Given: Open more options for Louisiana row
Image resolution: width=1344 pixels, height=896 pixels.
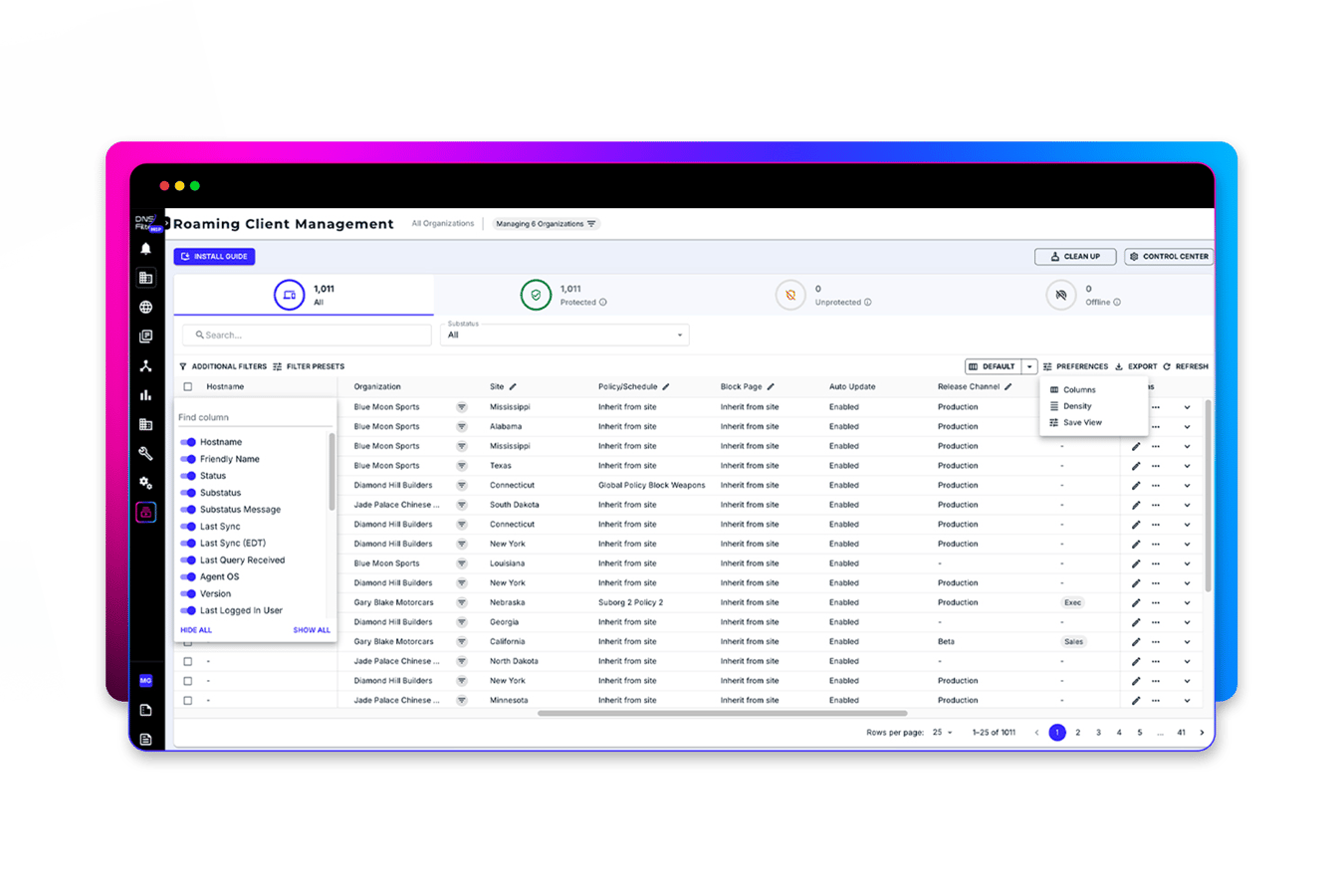Looking at the screenshot, I should pyautogui.click(x=1156, y=563).
